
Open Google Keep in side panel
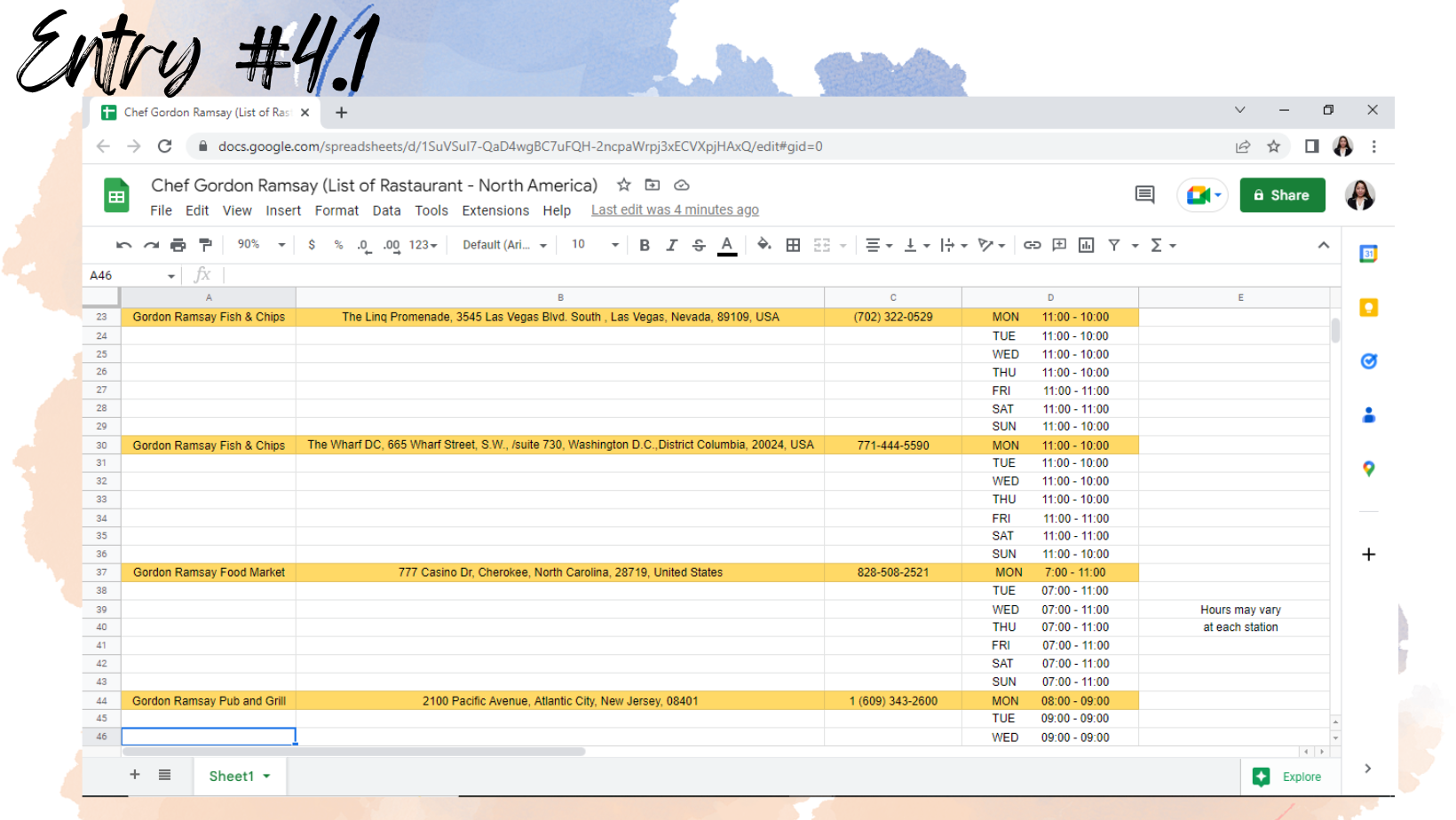pyautogui.click(x=1369, y=308)
